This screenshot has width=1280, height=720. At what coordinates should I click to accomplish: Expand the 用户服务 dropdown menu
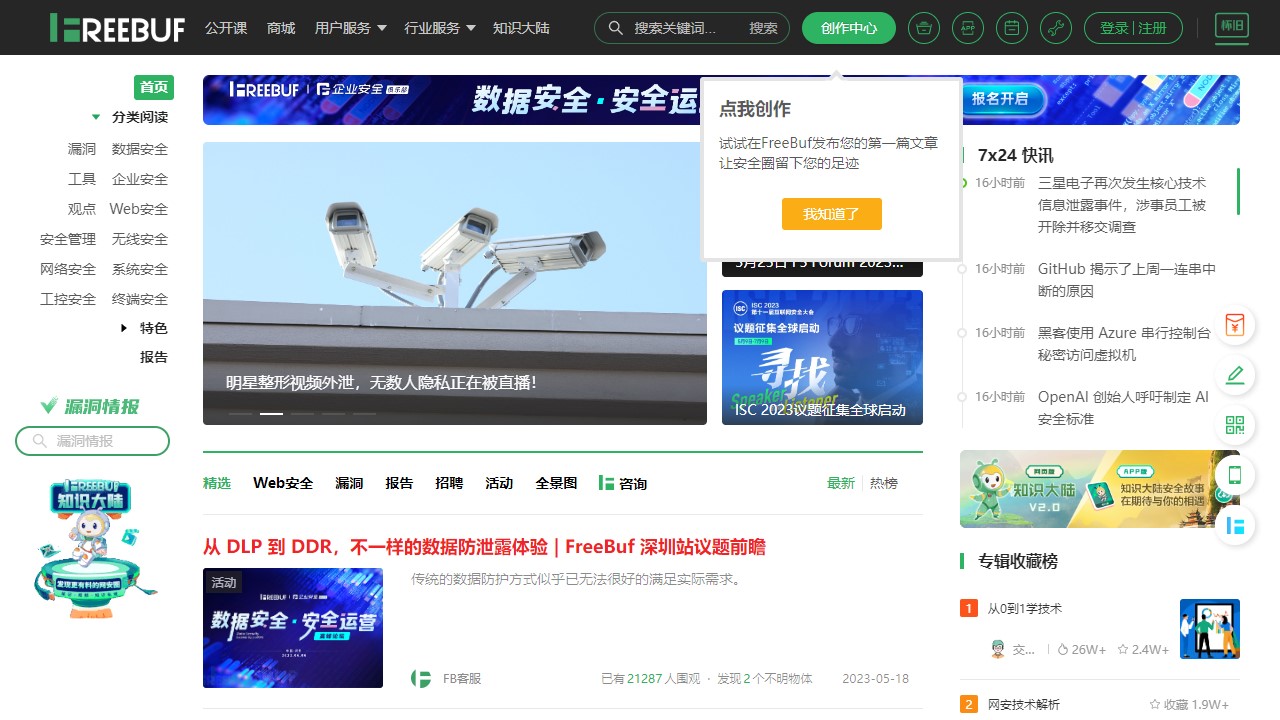(351, 28)
